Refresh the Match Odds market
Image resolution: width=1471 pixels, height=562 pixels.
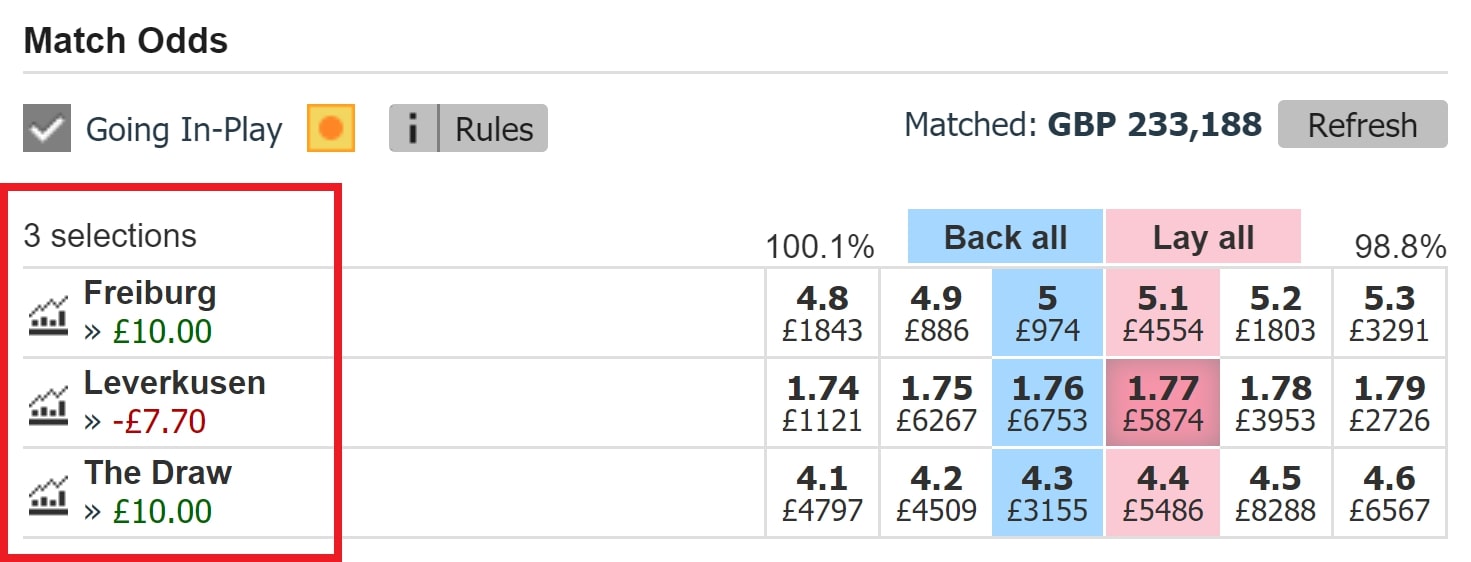pyautogui.click(x=1362, y=125)
